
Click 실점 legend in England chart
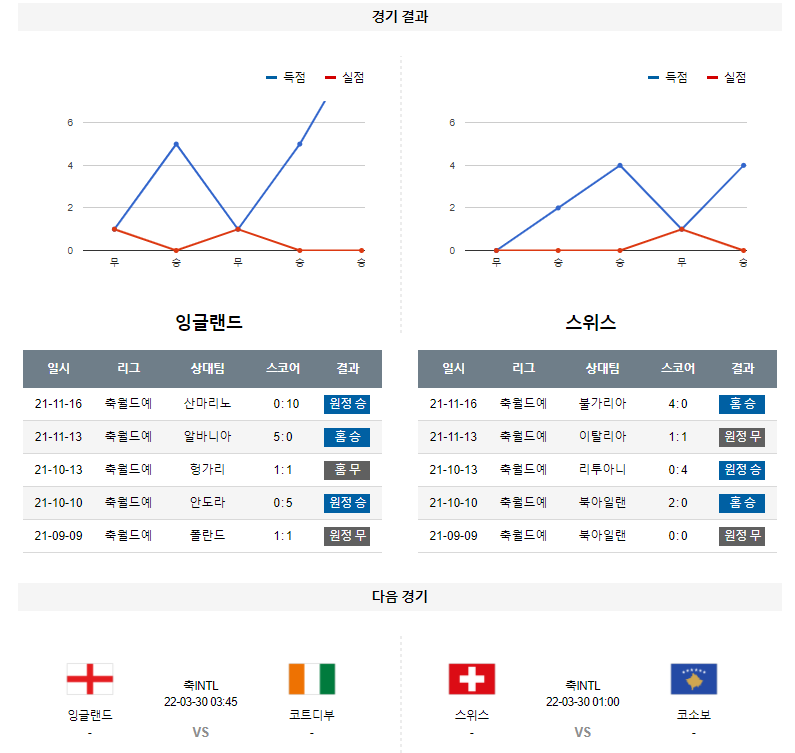tap(345, 78)
